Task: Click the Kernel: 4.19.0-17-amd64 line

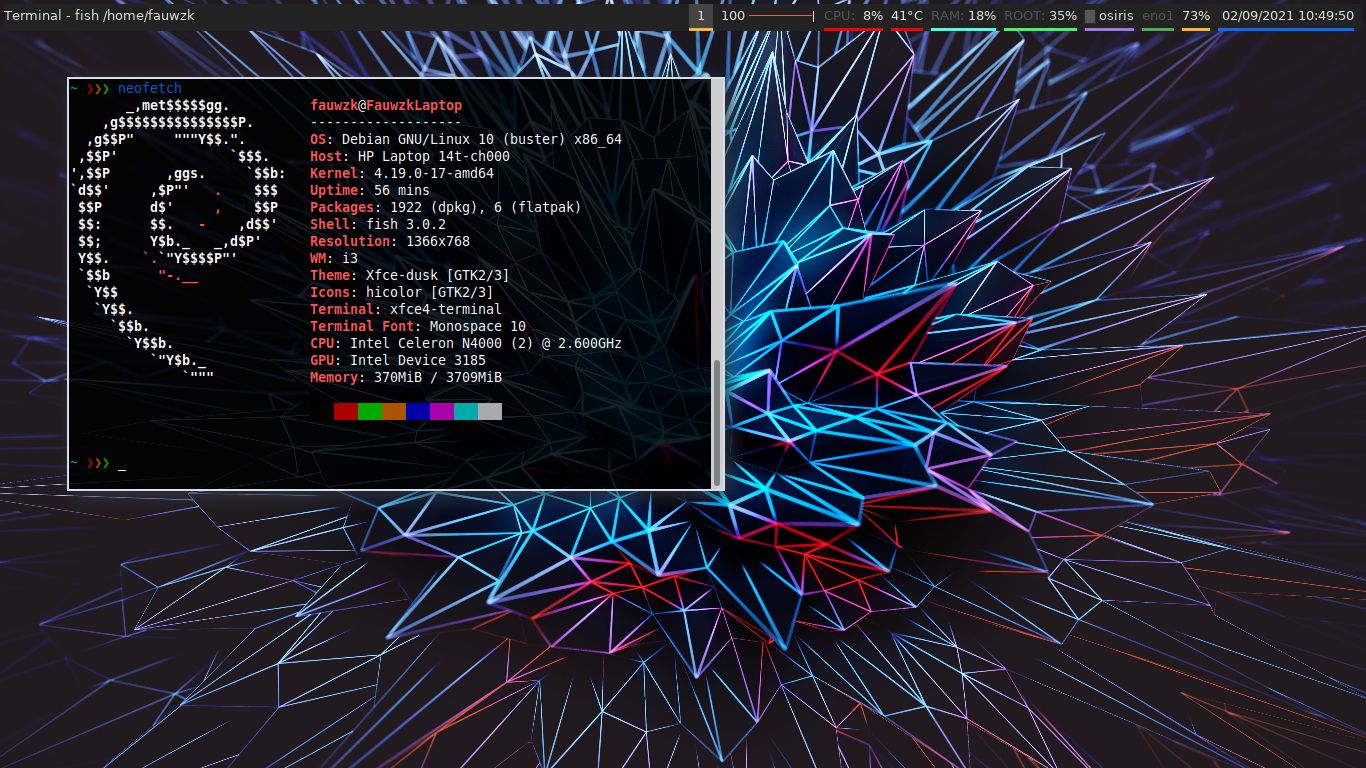Action: 402,173
